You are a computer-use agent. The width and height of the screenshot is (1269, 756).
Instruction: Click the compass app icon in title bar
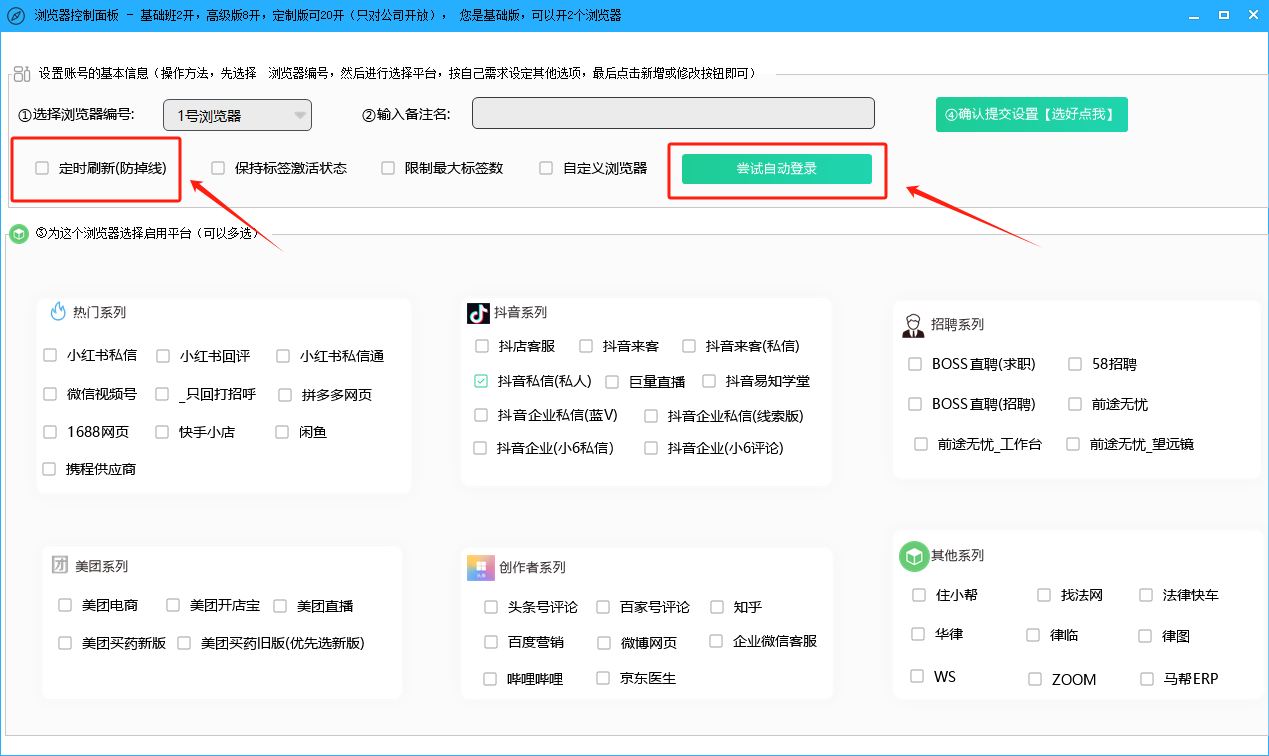pos(15,15)
